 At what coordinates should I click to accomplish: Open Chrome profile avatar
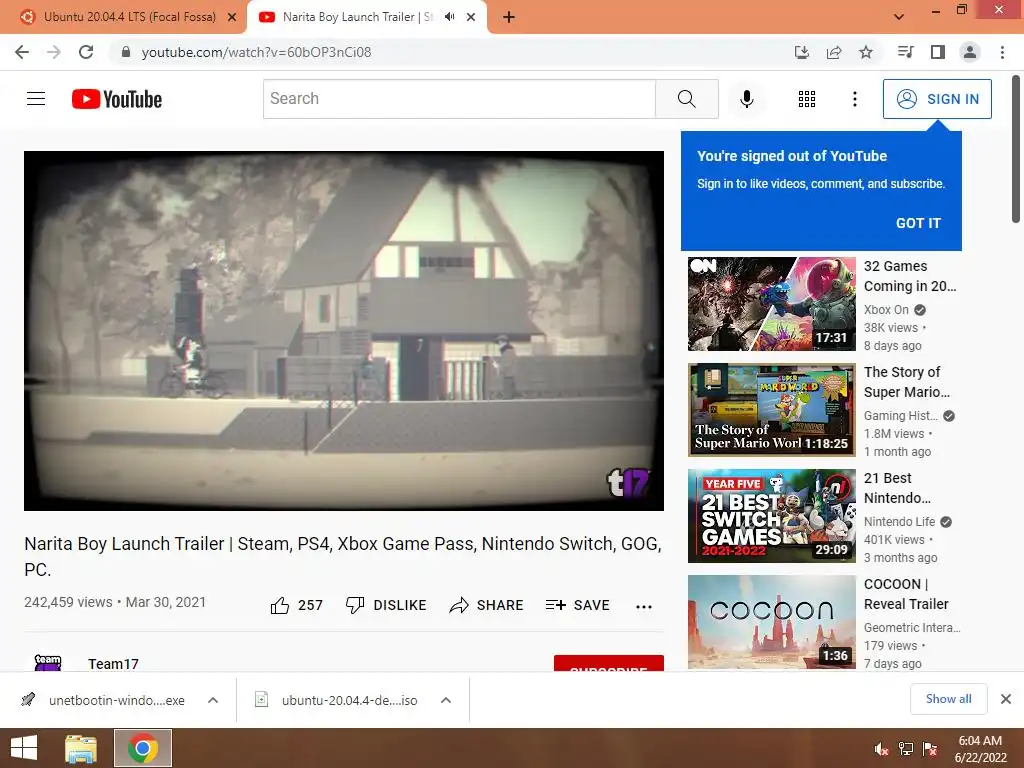point(970,52)
